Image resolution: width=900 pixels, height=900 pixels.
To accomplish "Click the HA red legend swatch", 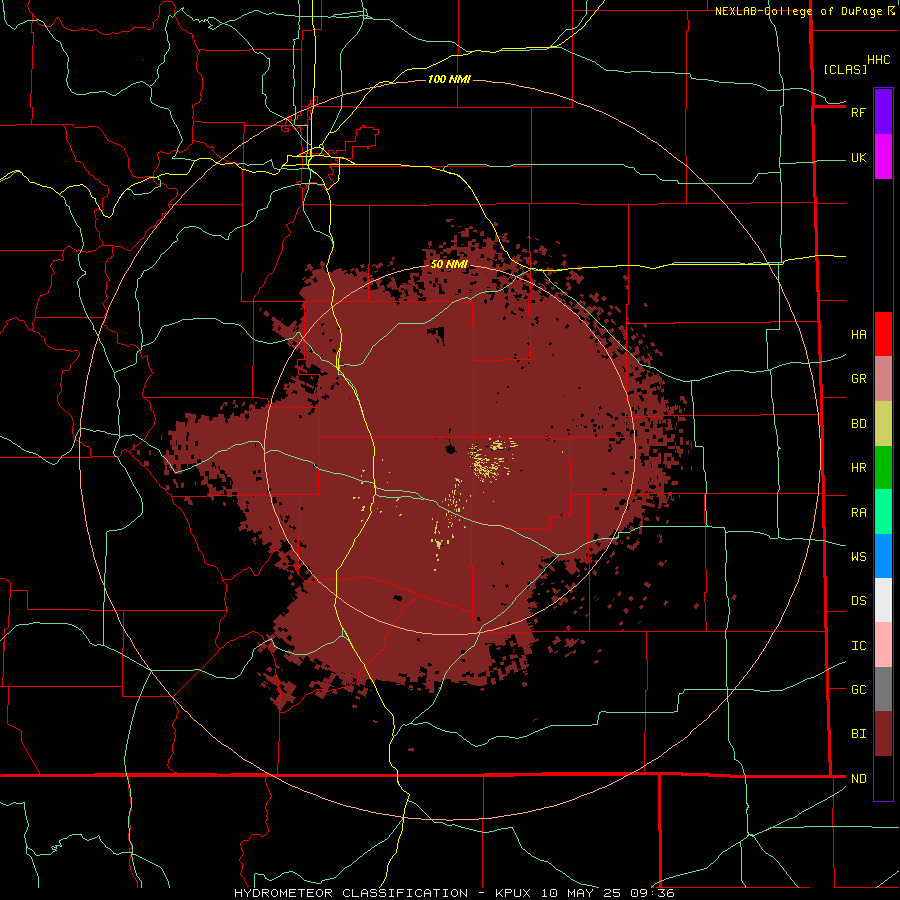I will [883, 334].
